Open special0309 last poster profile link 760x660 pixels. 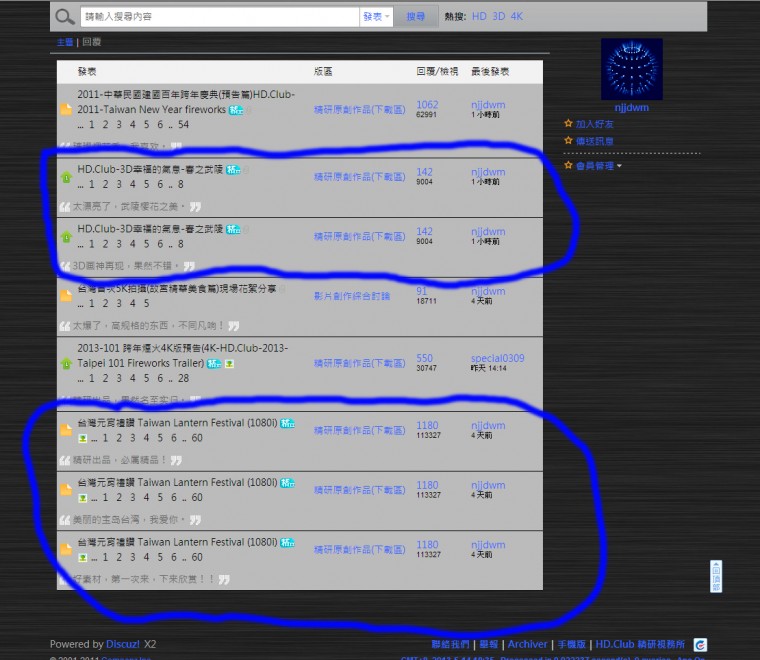point(498,358)
